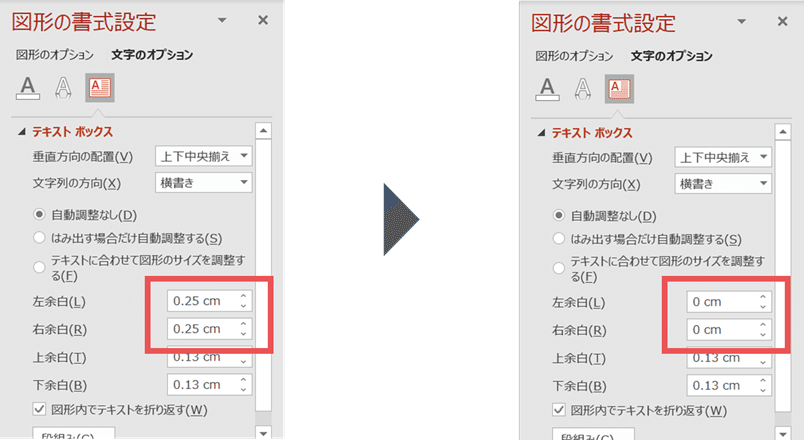The height and width of the screenshot is (440, 804).
Task: Increase 左余白 value in right panel
Action: pyautogui.click(x=763, y=297)
